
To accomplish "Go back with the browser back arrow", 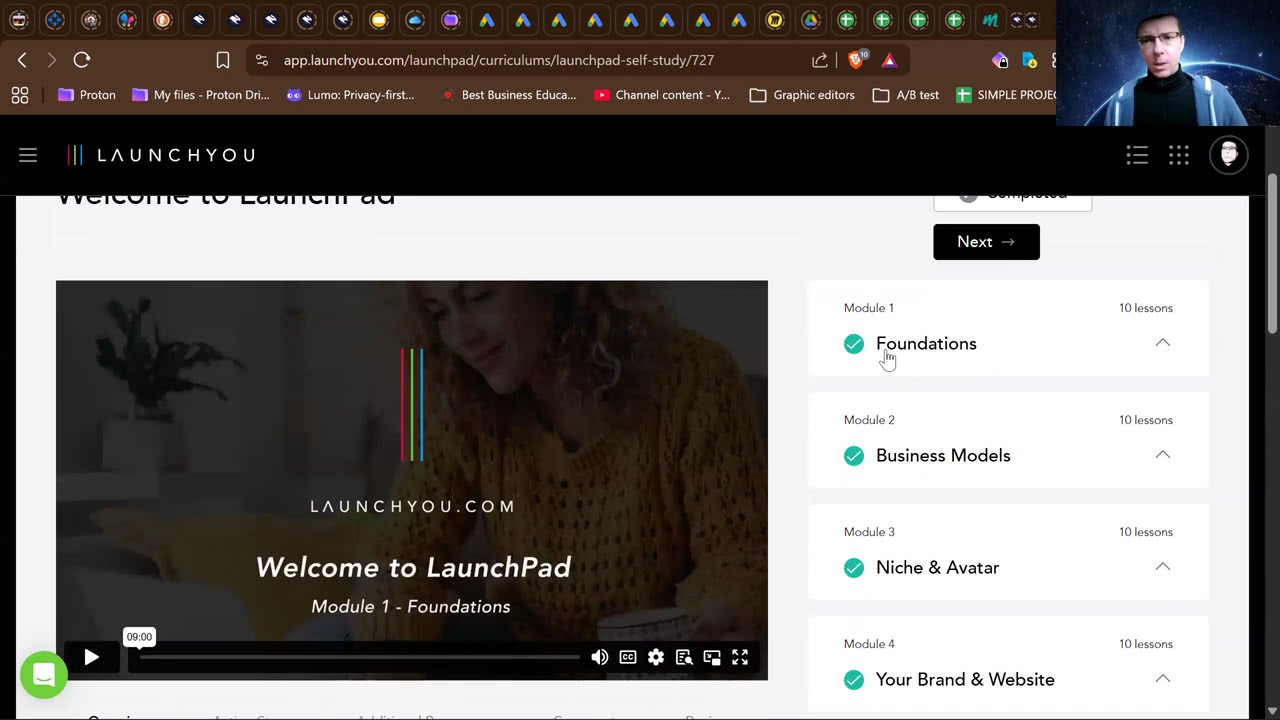I will coord(22,60).
